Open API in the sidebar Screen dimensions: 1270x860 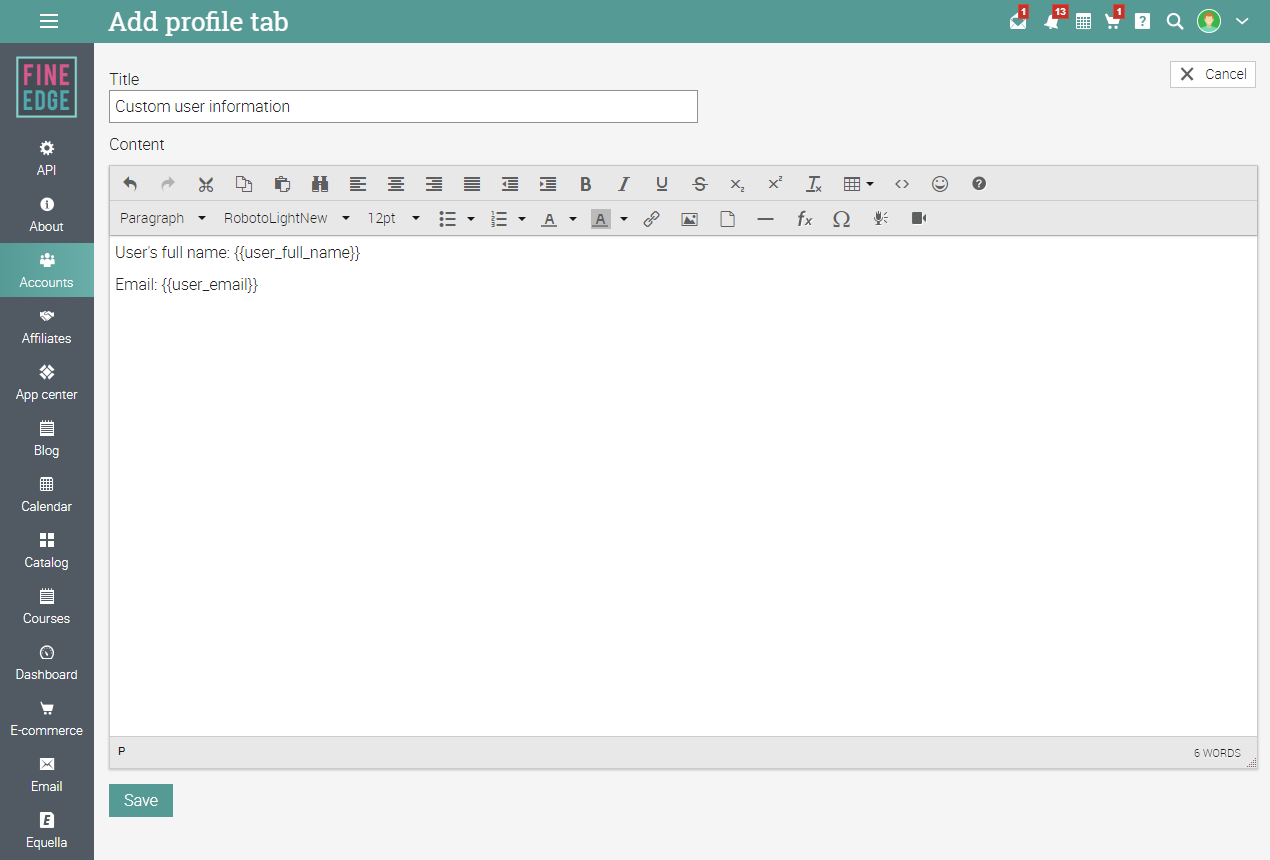pyautogui.click(x=47, y=158)
